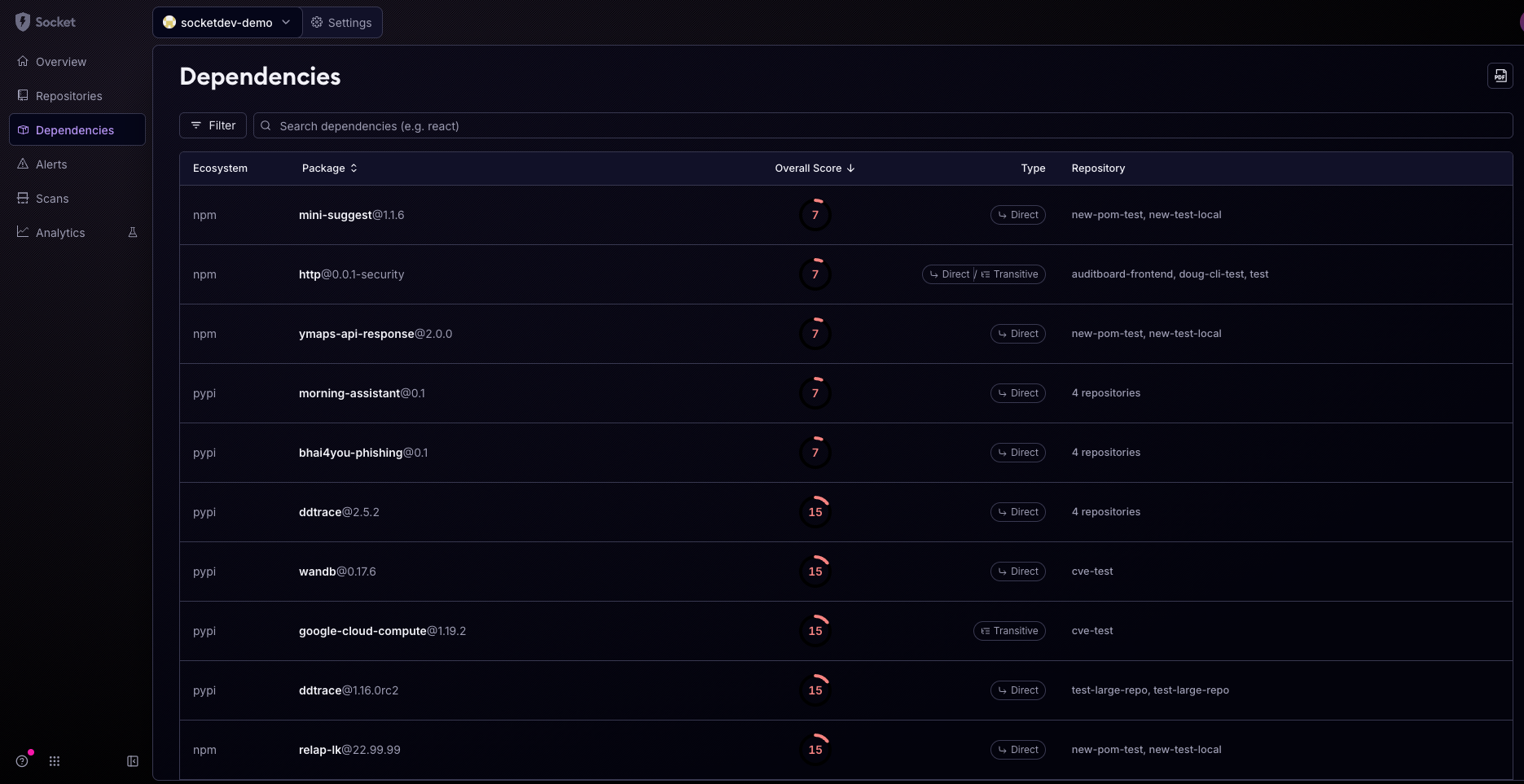The height and width of the screenshot is (784, 1524).
Task: Click score 15 gauge for relap-lk
Action: tap(815, 750)
